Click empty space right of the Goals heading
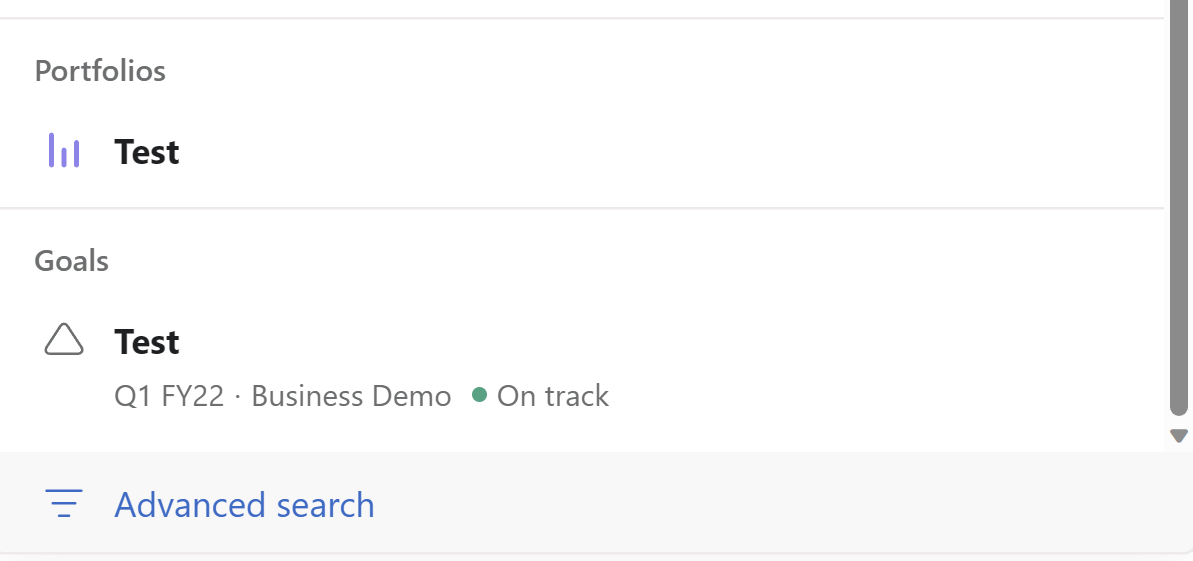 pos(600,261)
